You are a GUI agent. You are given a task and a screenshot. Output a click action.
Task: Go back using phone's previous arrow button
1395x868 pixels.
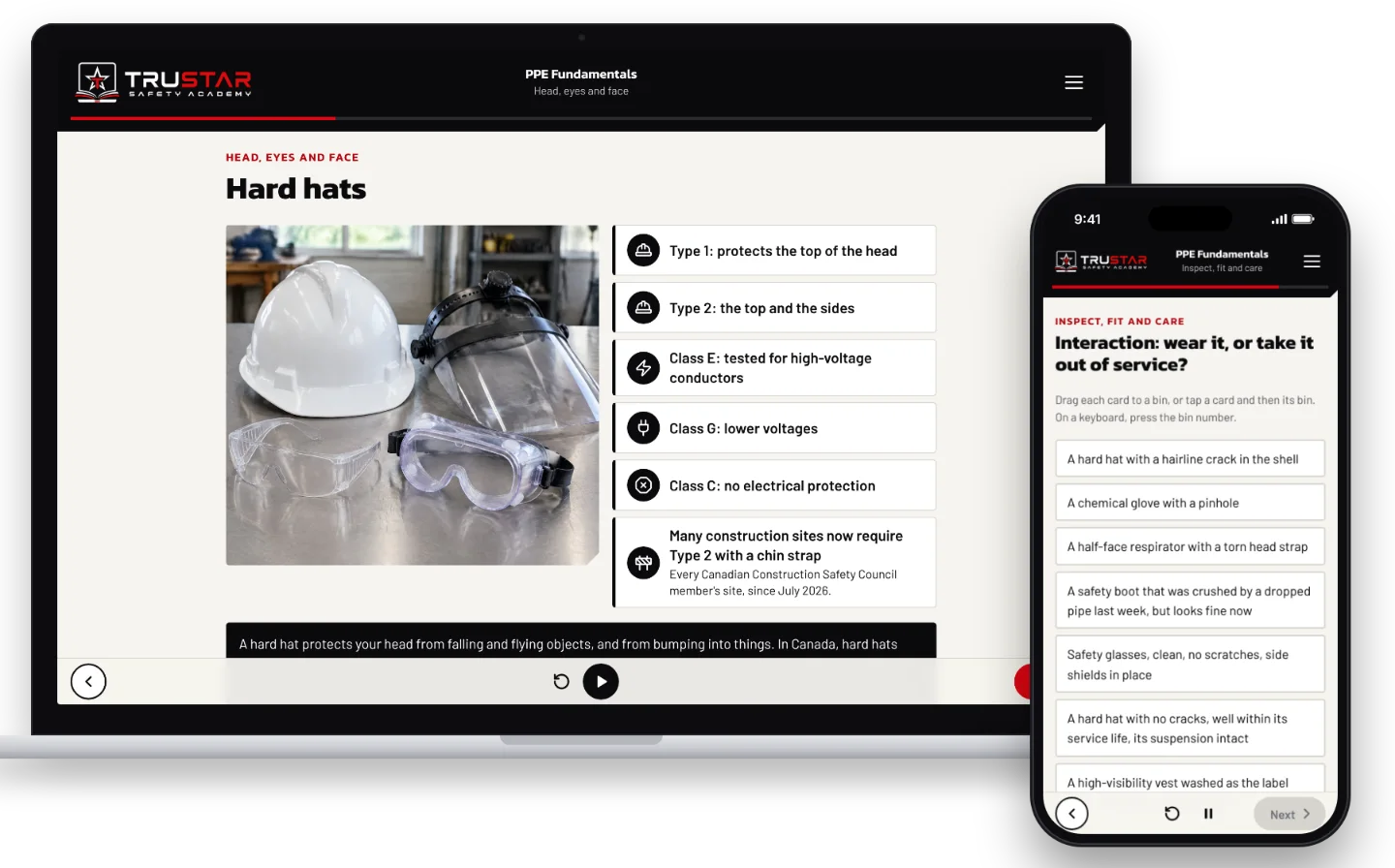(1071, 814)
